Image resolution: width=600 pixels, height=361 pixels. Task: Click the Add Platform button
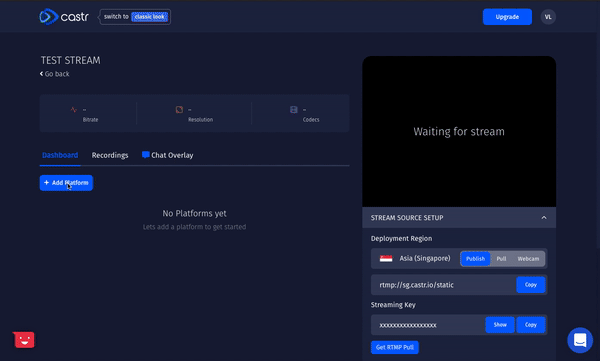coord(66,183)
